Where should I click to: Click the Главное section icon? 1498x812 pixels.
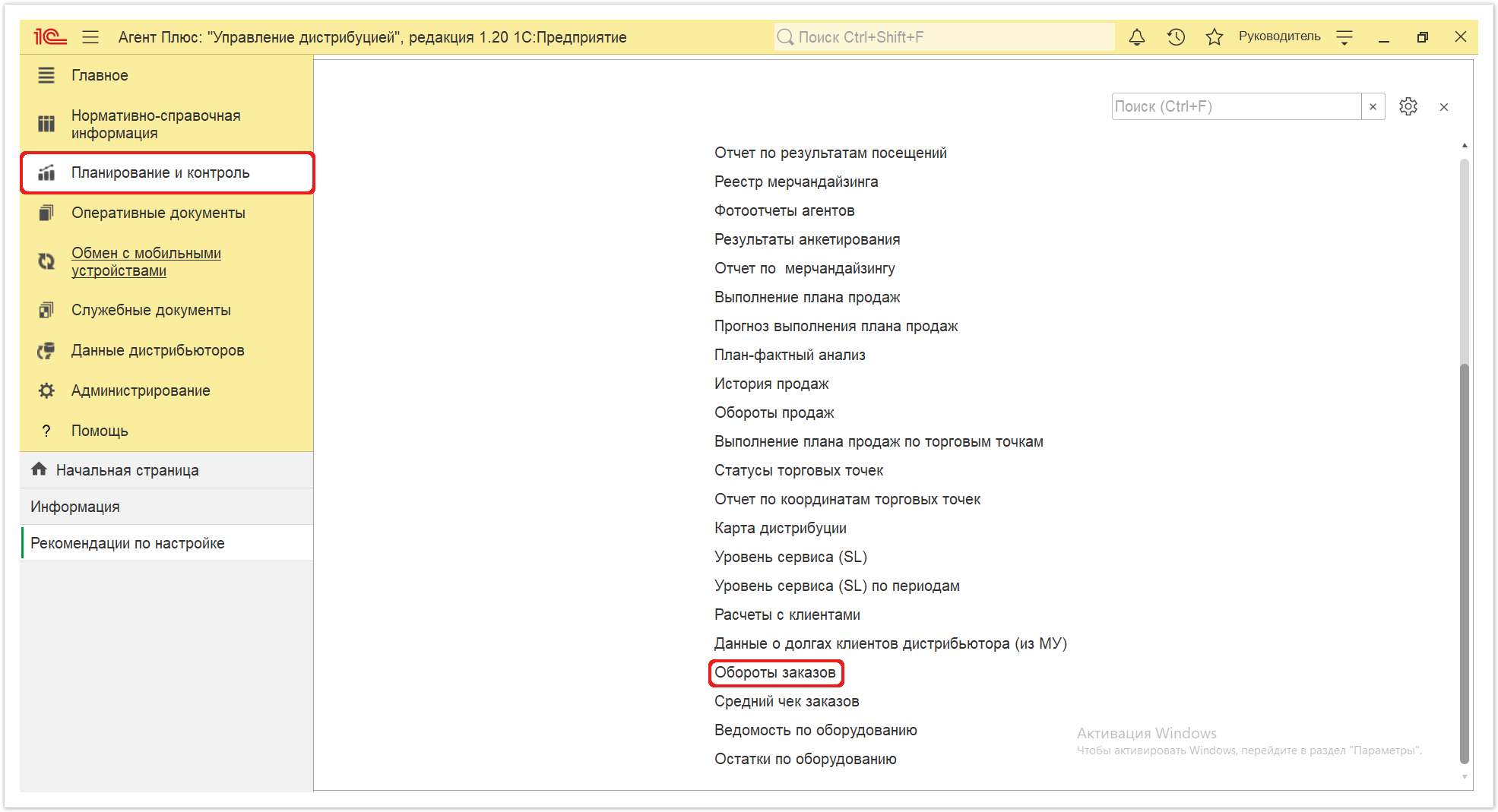(46, 75)
